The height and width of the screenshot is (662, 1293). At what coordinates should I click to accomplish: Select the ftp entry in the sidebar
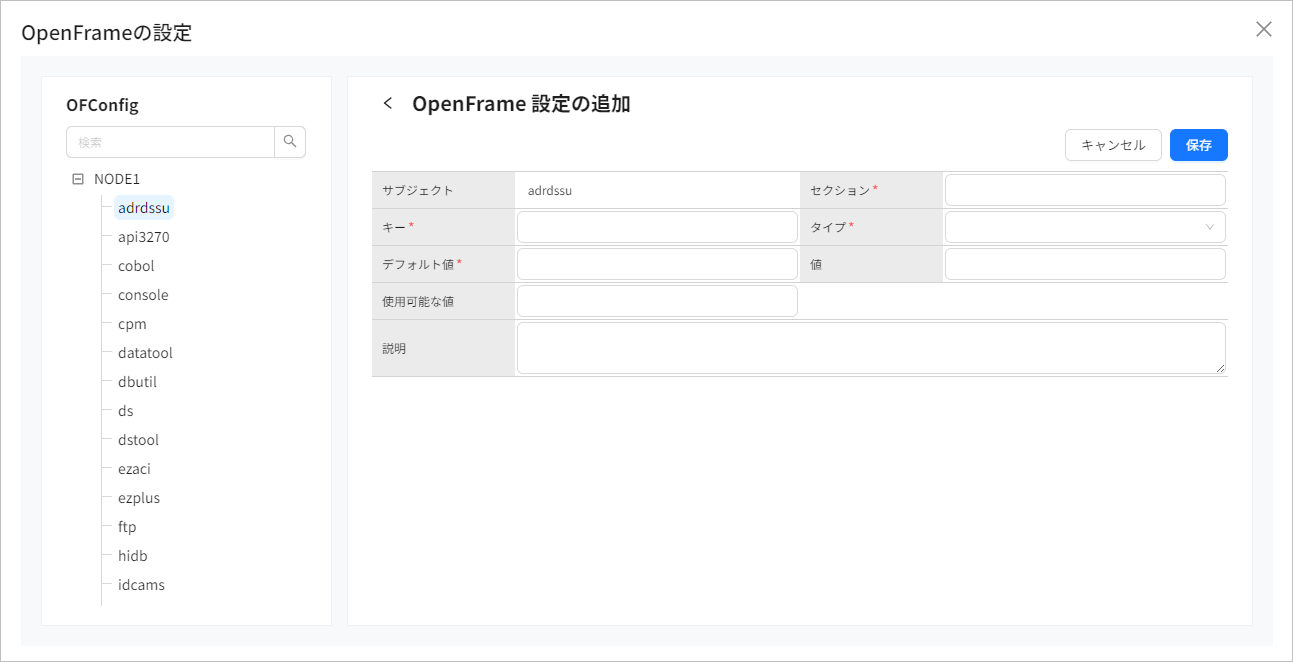click(126, 526)
